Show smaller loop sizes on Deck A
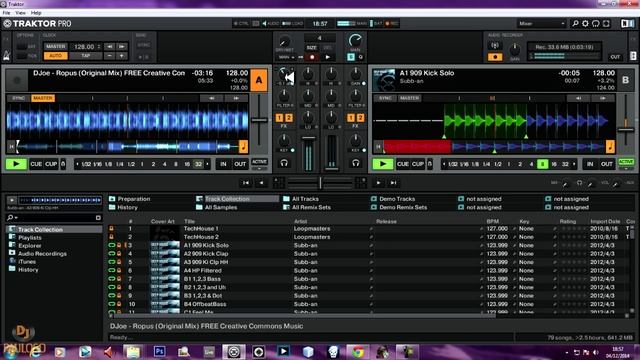This screenshot has width=640, height=360. [77, 164]
